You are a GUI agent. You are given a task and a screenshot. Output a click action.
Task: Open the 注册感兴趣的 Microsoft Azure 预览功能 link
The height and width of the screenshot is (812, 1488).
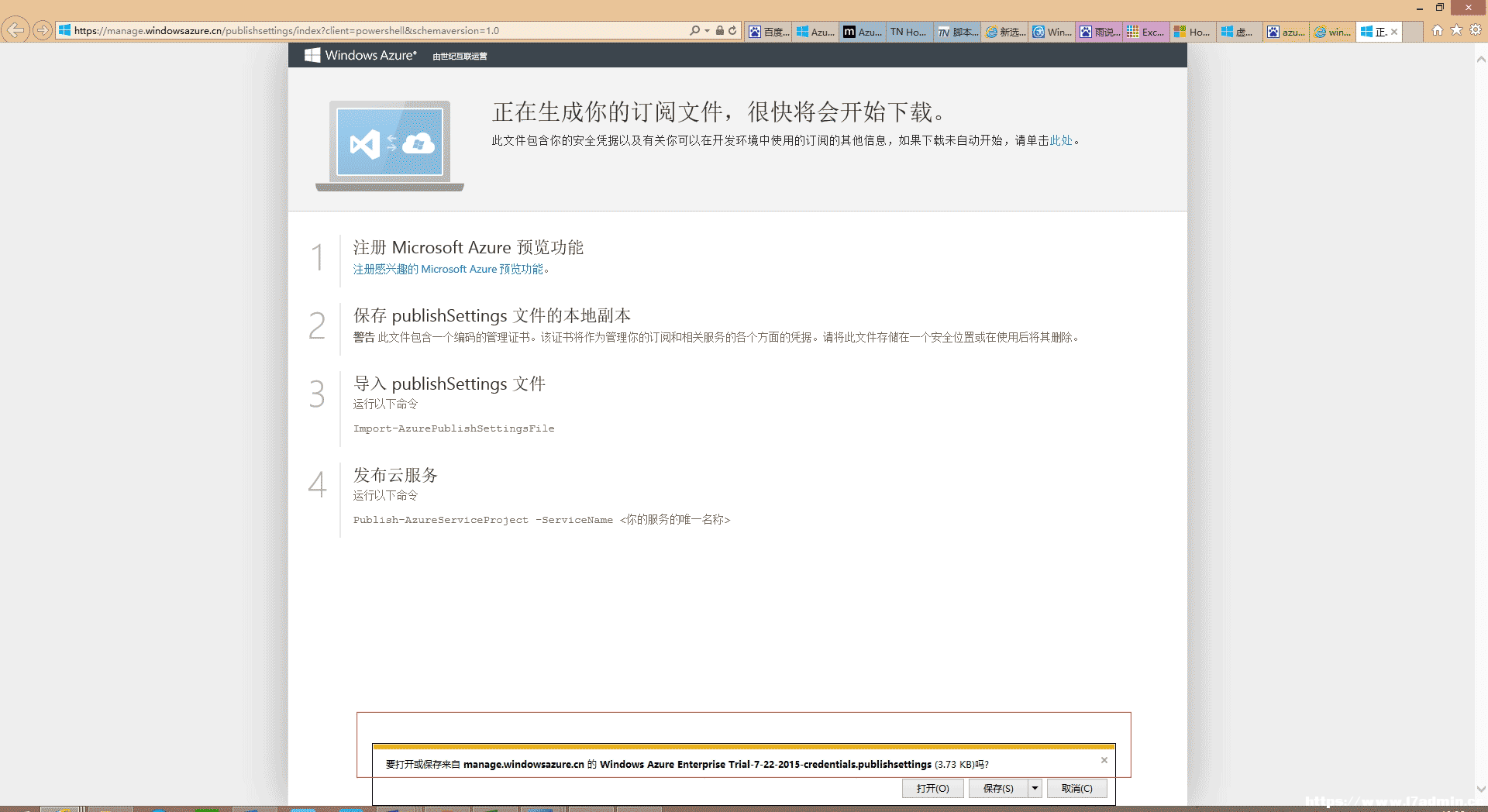[448, 269]
